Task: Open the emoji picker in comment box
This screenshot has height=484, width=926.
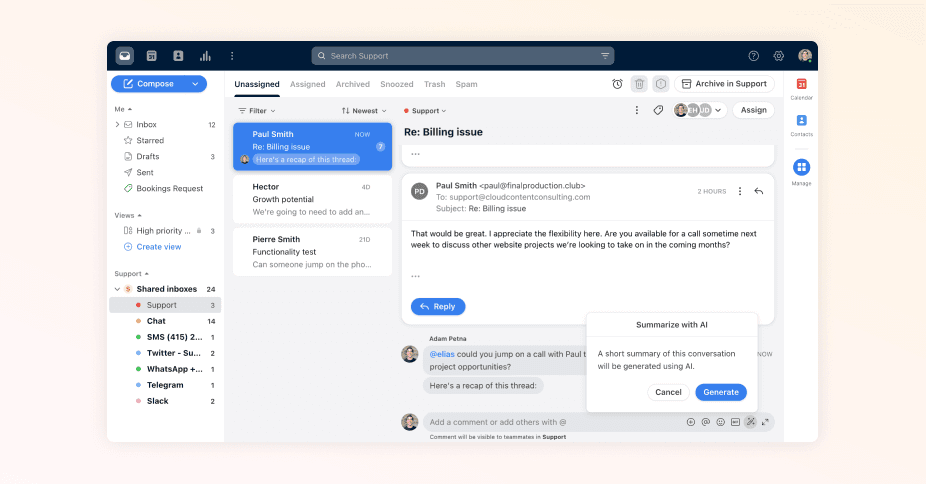Action: pyautogui.click(x=720, y=422)
